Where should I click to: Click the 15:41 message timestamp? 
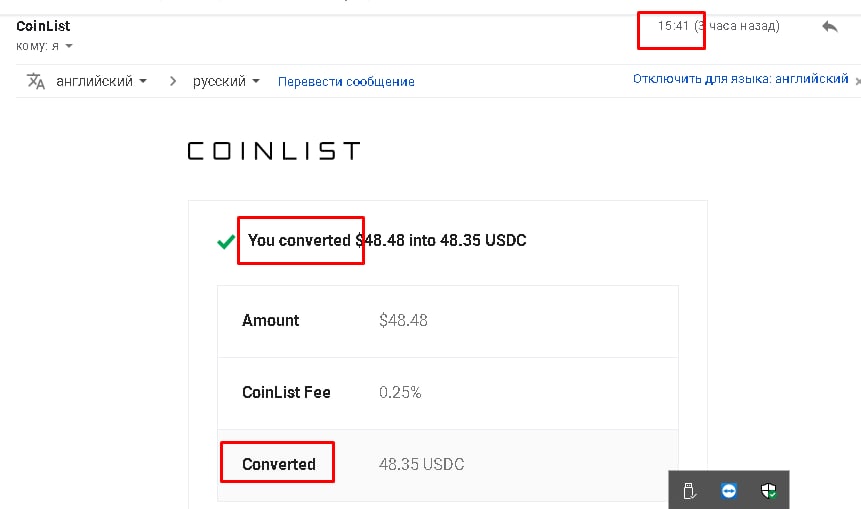673,26
